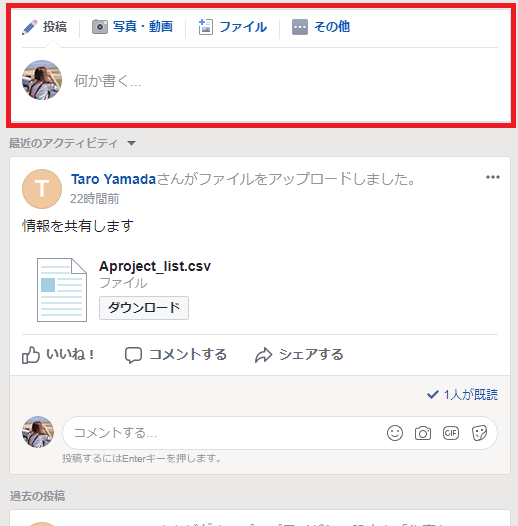Click the 過去の投稿 heading
518x526 pixels.
click(37, 496)
